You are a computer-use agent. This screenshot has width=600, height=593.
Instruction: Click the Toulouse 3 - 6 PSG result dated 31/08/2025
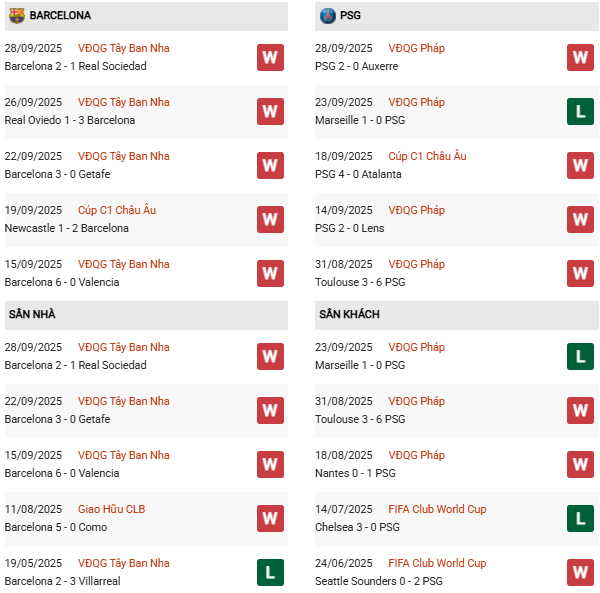[x=360, y=282]
